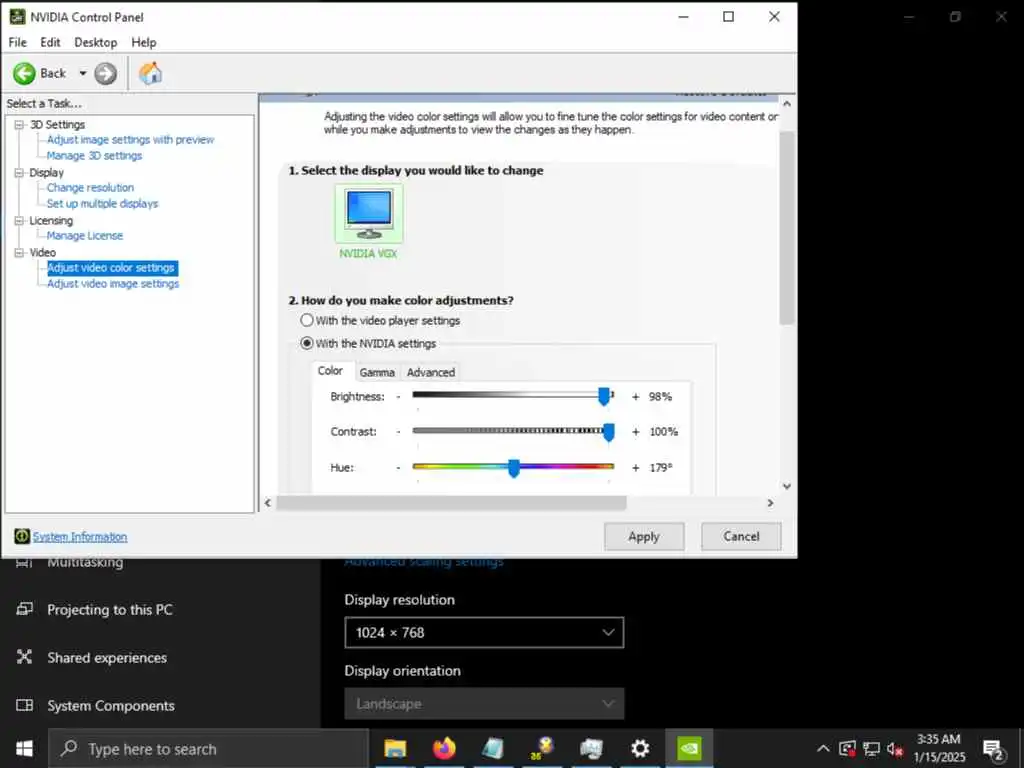Collapse the Video tree node
Image resolution: width=1024 pixels, height=768 pixels.
tap(19, 252)
